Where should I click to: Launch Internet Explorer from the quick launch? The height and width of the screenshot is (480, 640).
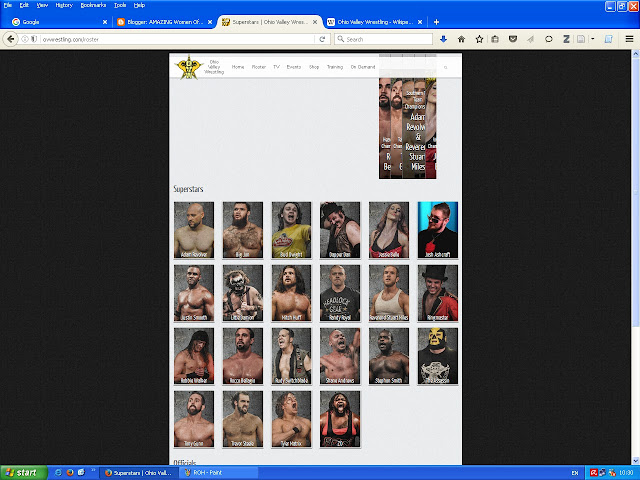click(x=58, y=473)
